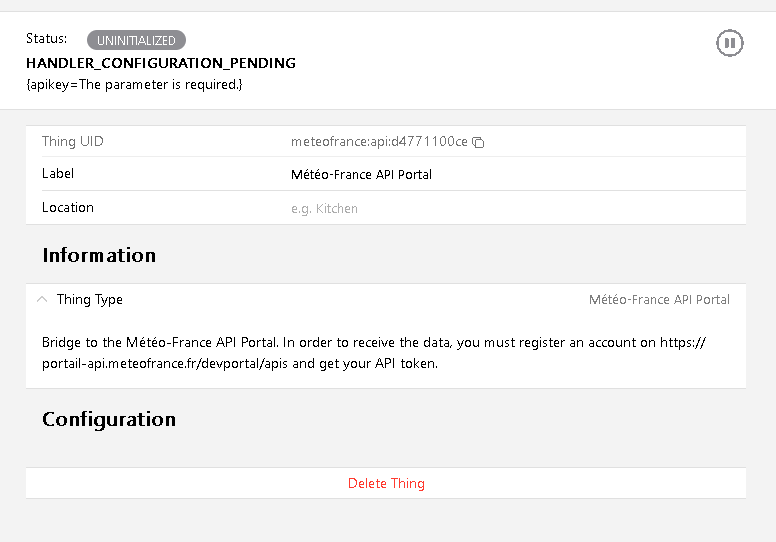Image resolution: width=776 pixels, height=542 pixels.
Task: Click the meteofrance:api:d4771100ce UID value
Action: (379, 142)
